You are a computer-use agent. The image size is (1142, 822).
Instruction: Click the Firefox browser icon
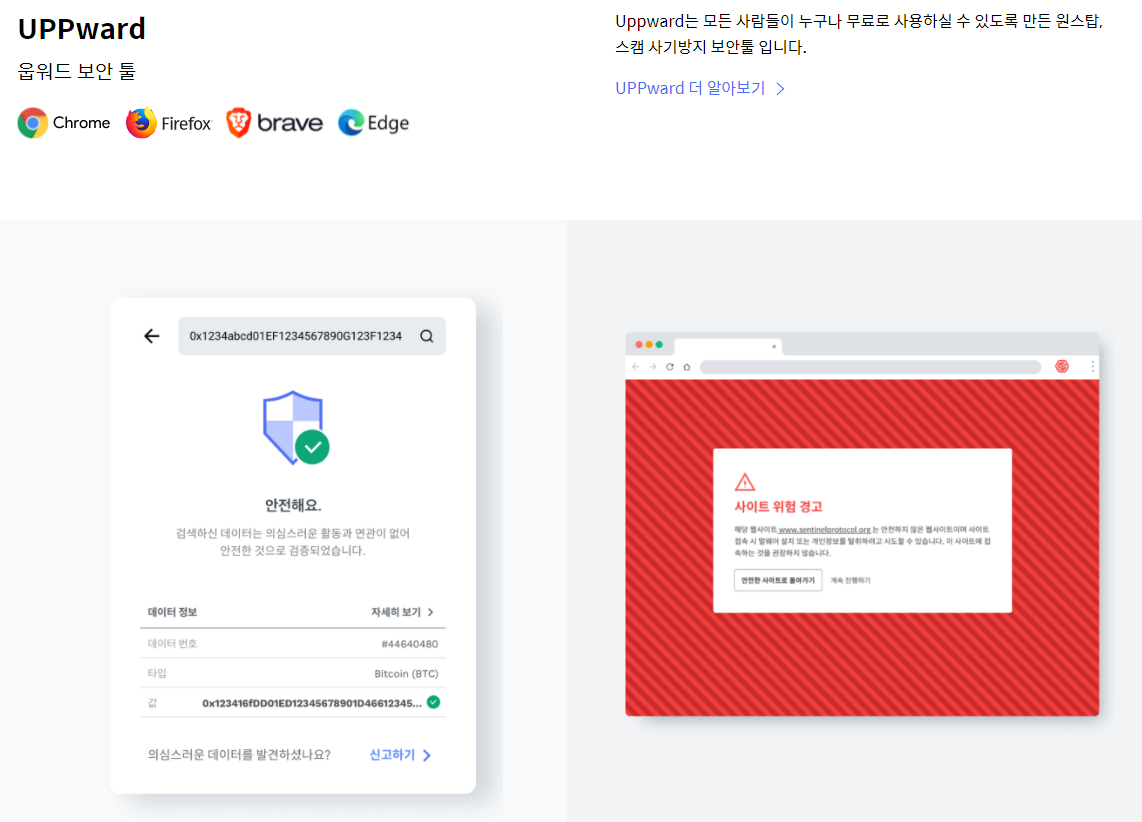click(141, 123)
